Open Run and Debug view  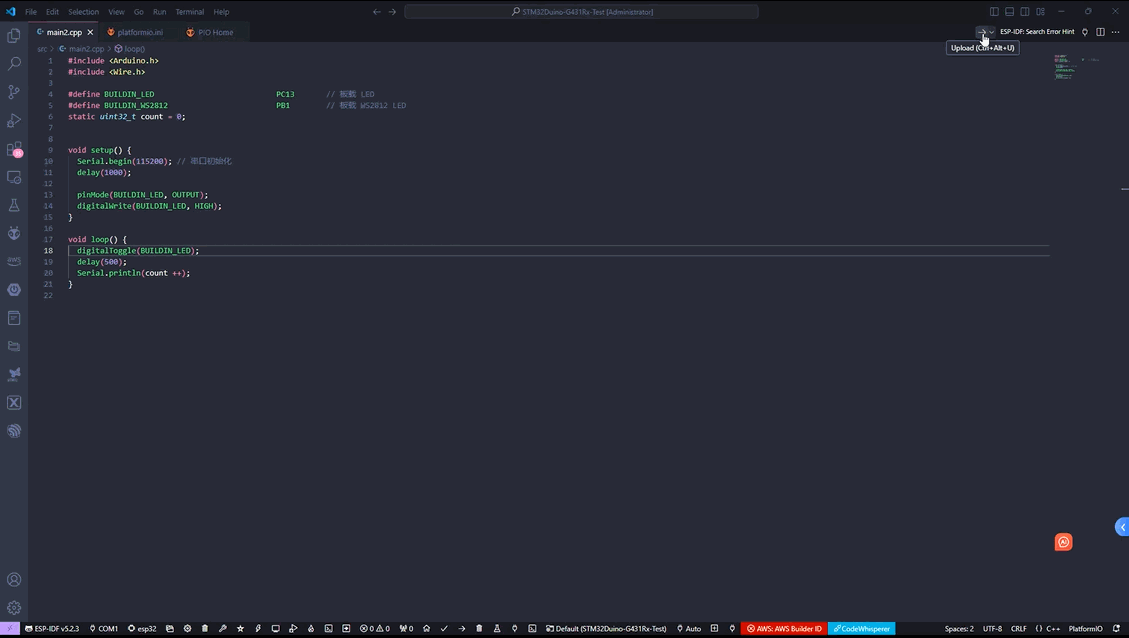pos(14,120)
